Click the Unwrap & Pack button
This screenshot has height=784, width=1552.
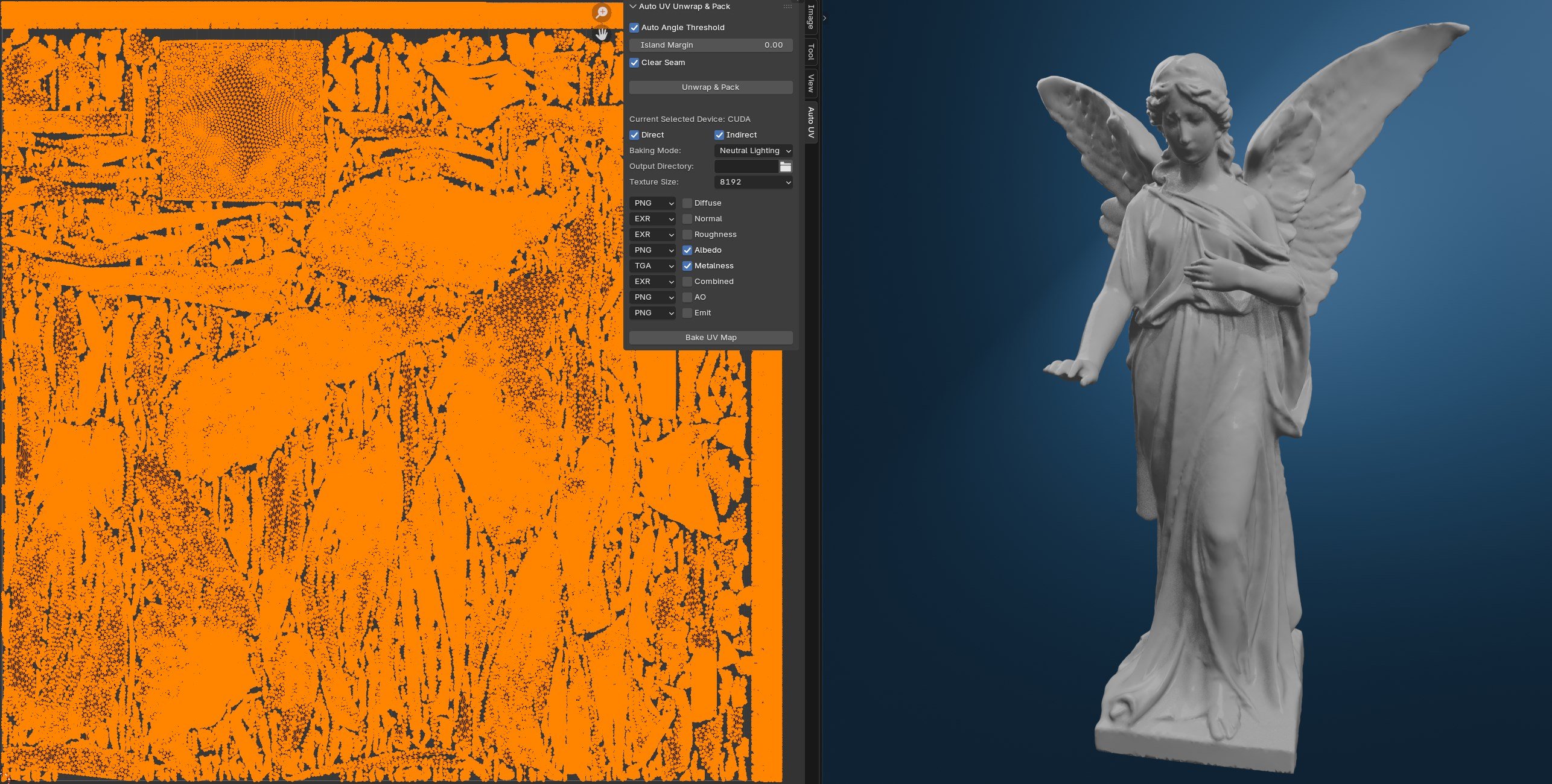711,87
